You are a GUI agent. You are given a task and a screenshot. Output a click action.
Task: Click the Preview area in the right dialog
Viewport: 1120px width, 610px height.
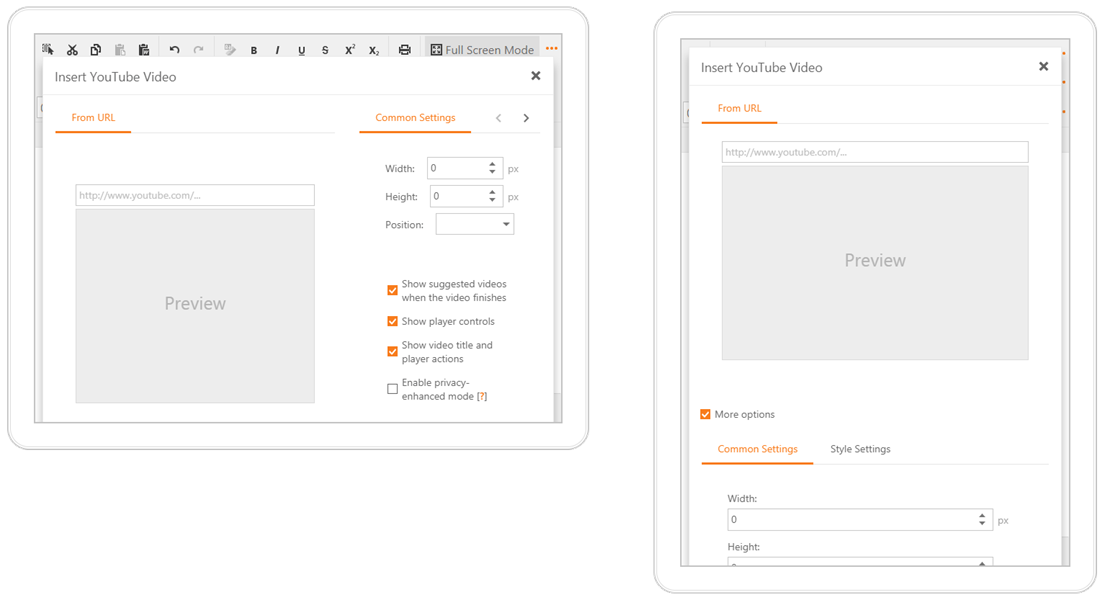(875, 263)
